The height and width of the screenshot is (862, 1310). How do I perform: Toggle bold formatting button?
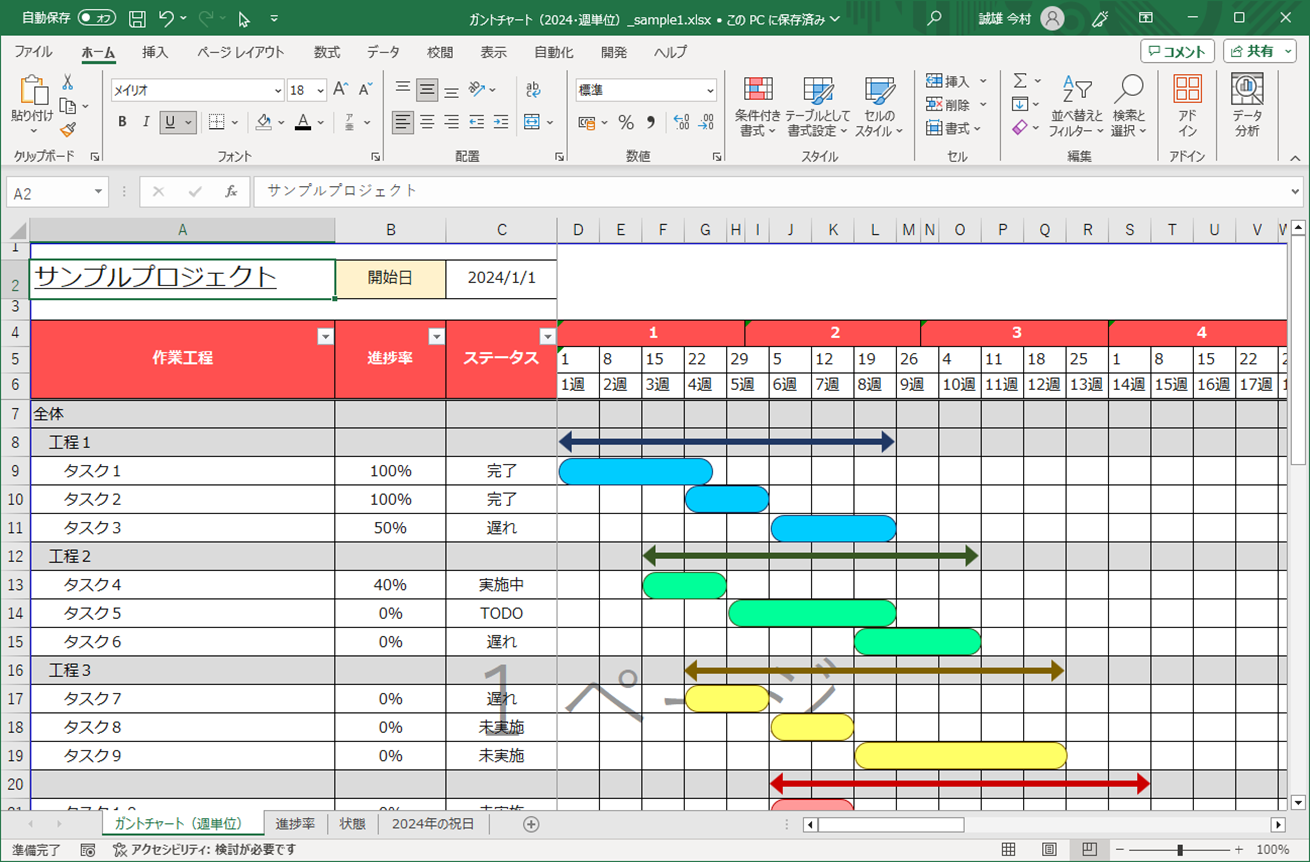click(122, 122)
